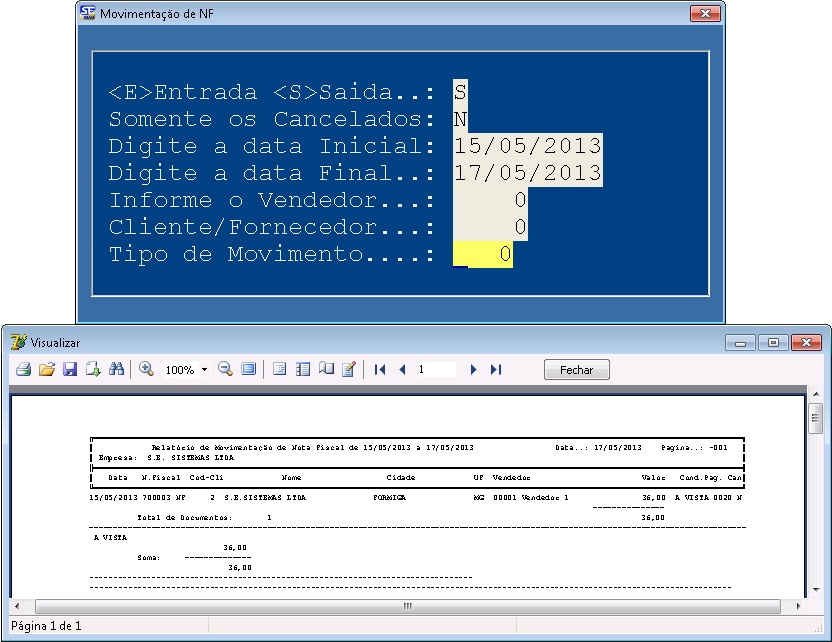
Task: Zoom out with the magnifier minus icon
Action: 225,370
